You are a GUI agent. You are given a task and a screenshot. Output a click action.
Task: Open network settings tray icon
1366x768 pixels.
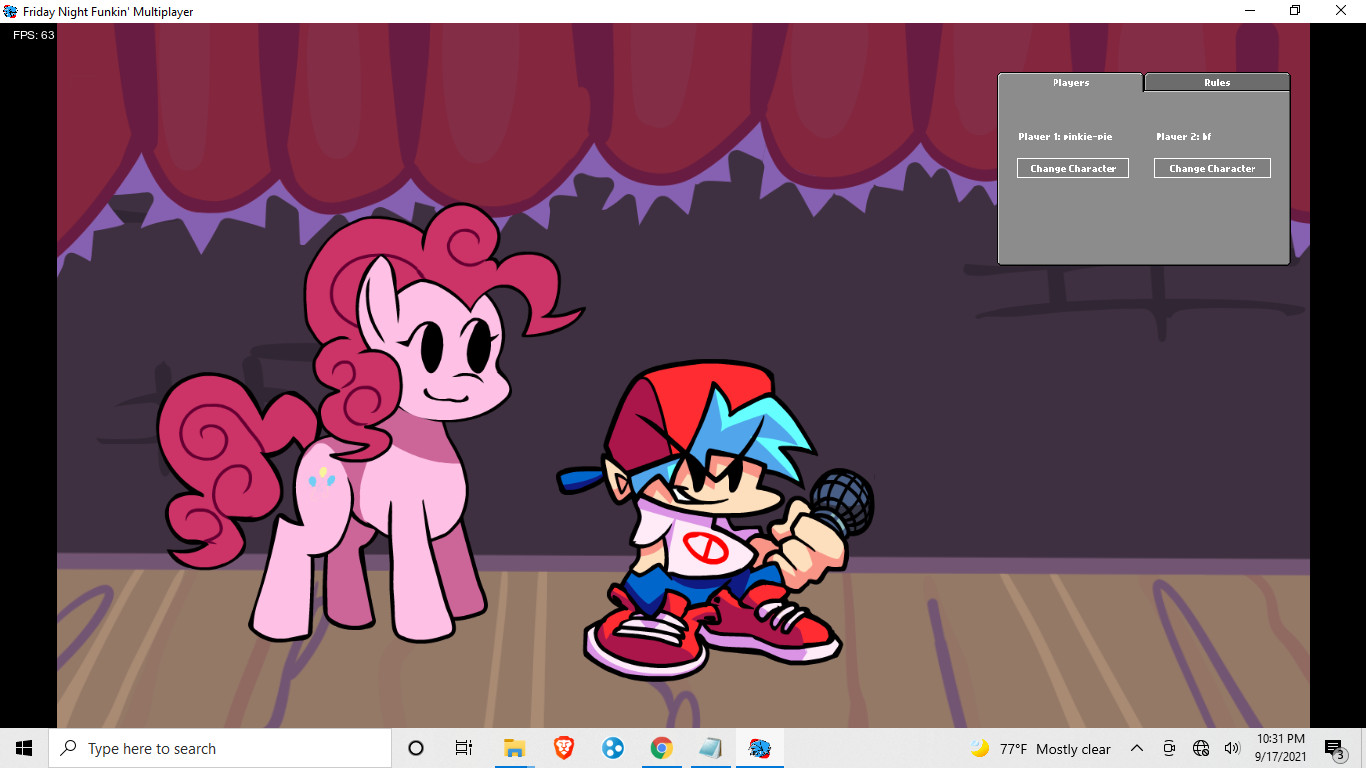coord(1201,748)
